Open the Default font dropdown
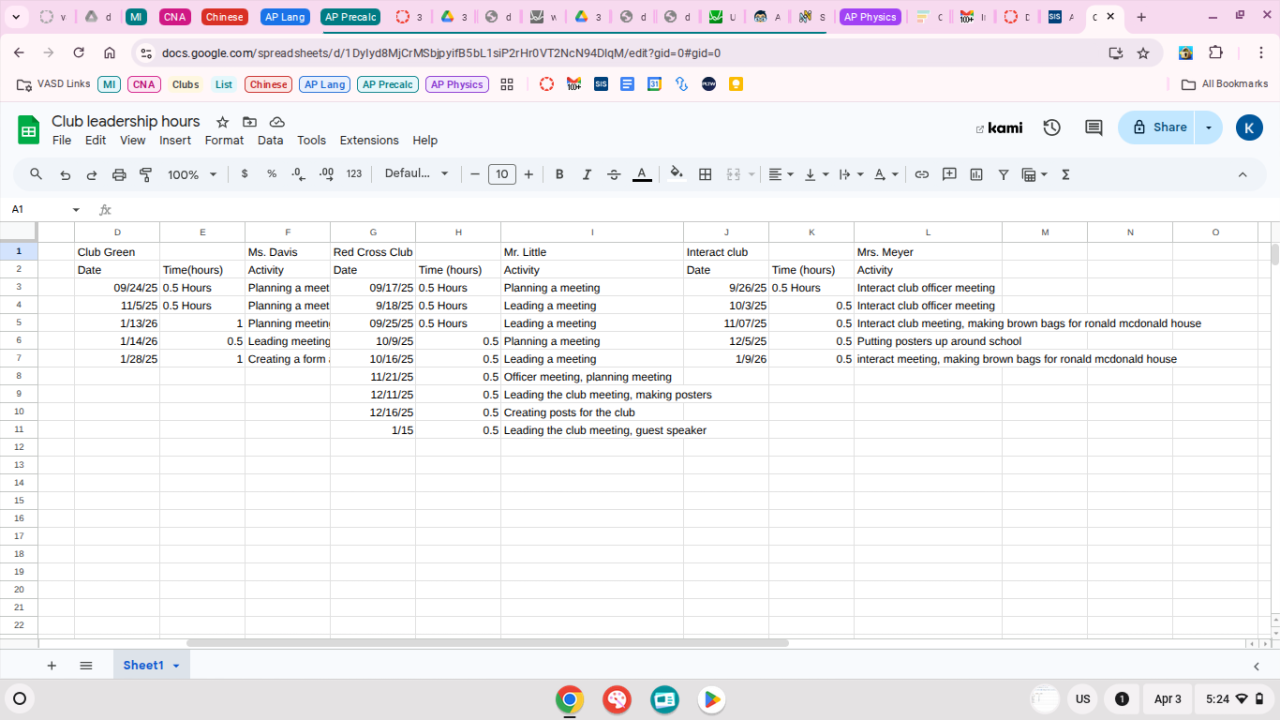Screen dimensions: 1280x720 [x=417, y=174]
